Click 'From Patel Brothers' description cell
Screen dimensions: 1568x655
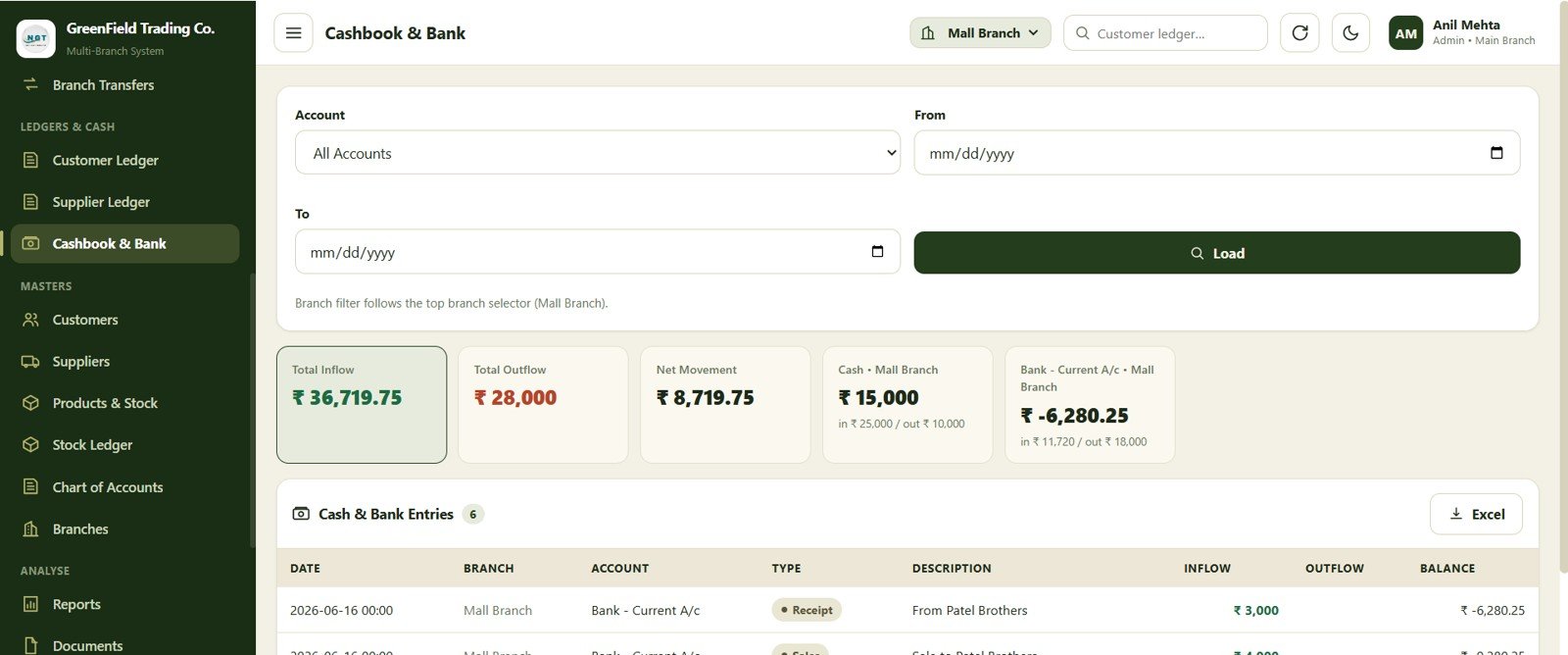pos(969,610)
